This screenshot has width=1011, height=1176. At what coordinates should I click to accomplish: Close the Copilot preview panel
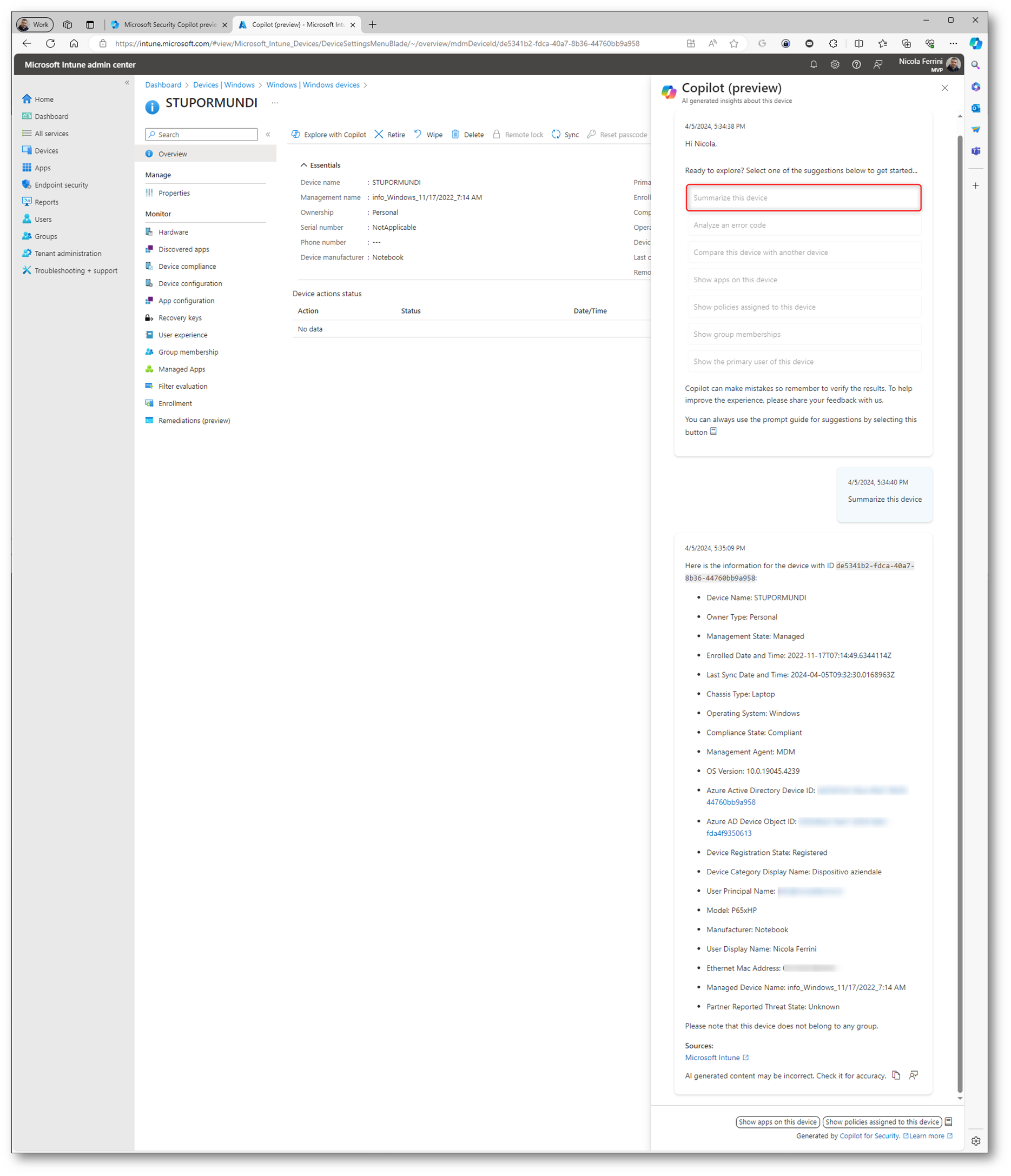(944, 88)
